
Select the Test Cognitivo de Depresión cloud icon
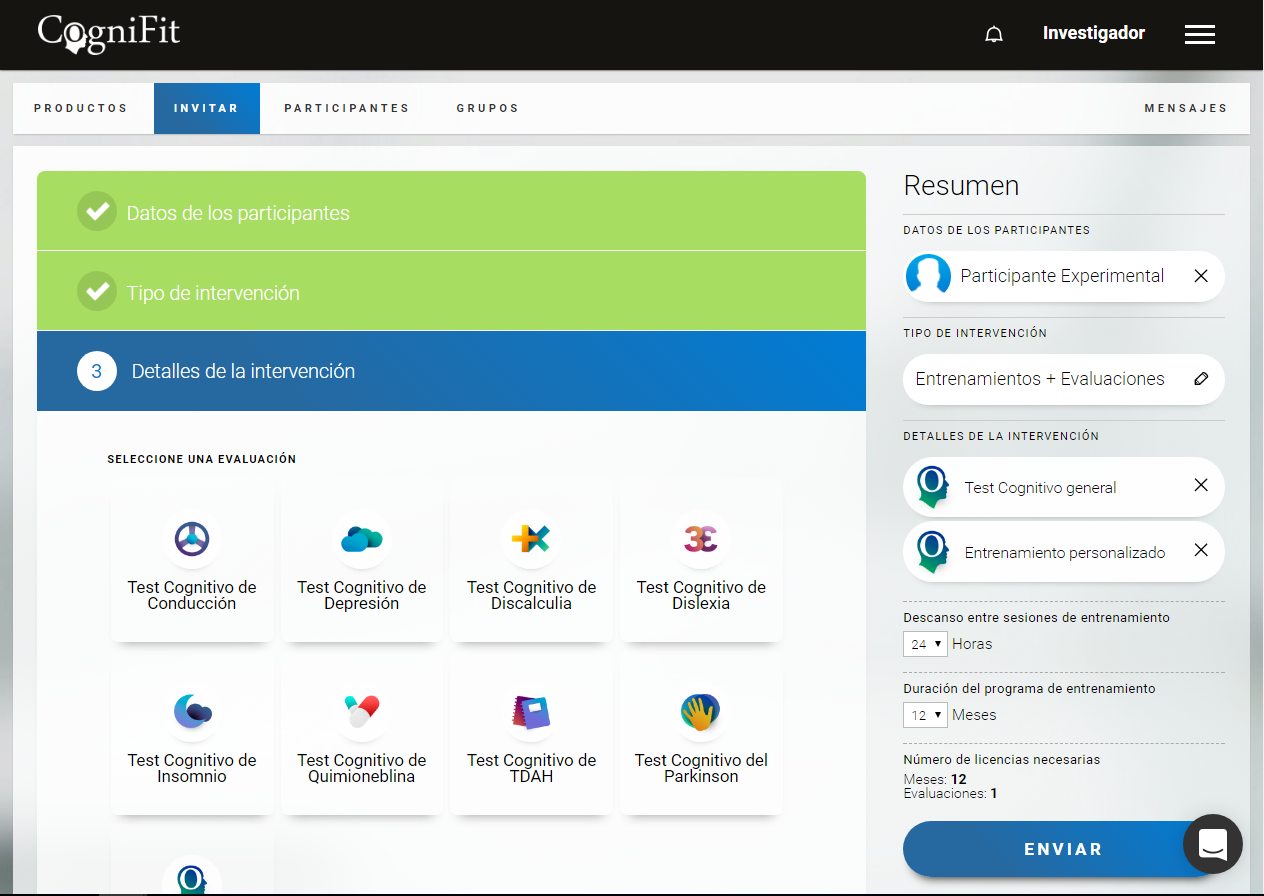click(x=362, y=540)
